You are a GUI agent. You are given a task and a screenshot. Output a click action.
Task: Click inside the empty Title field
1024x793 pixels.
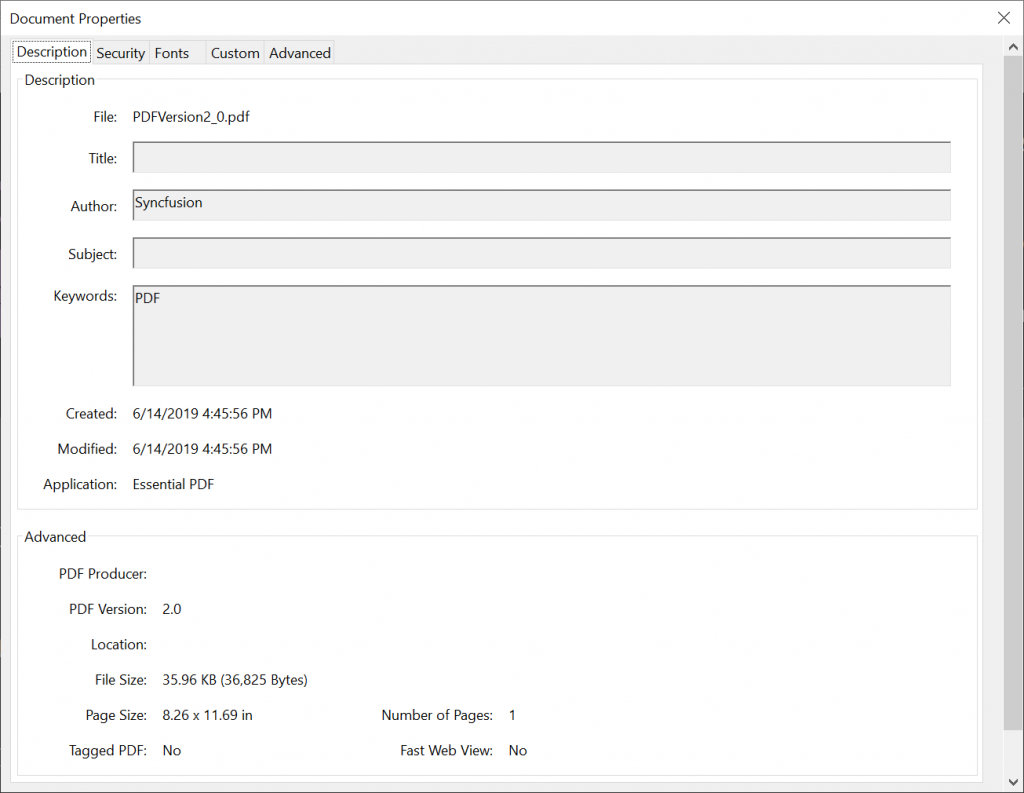(x=540, y=157)
